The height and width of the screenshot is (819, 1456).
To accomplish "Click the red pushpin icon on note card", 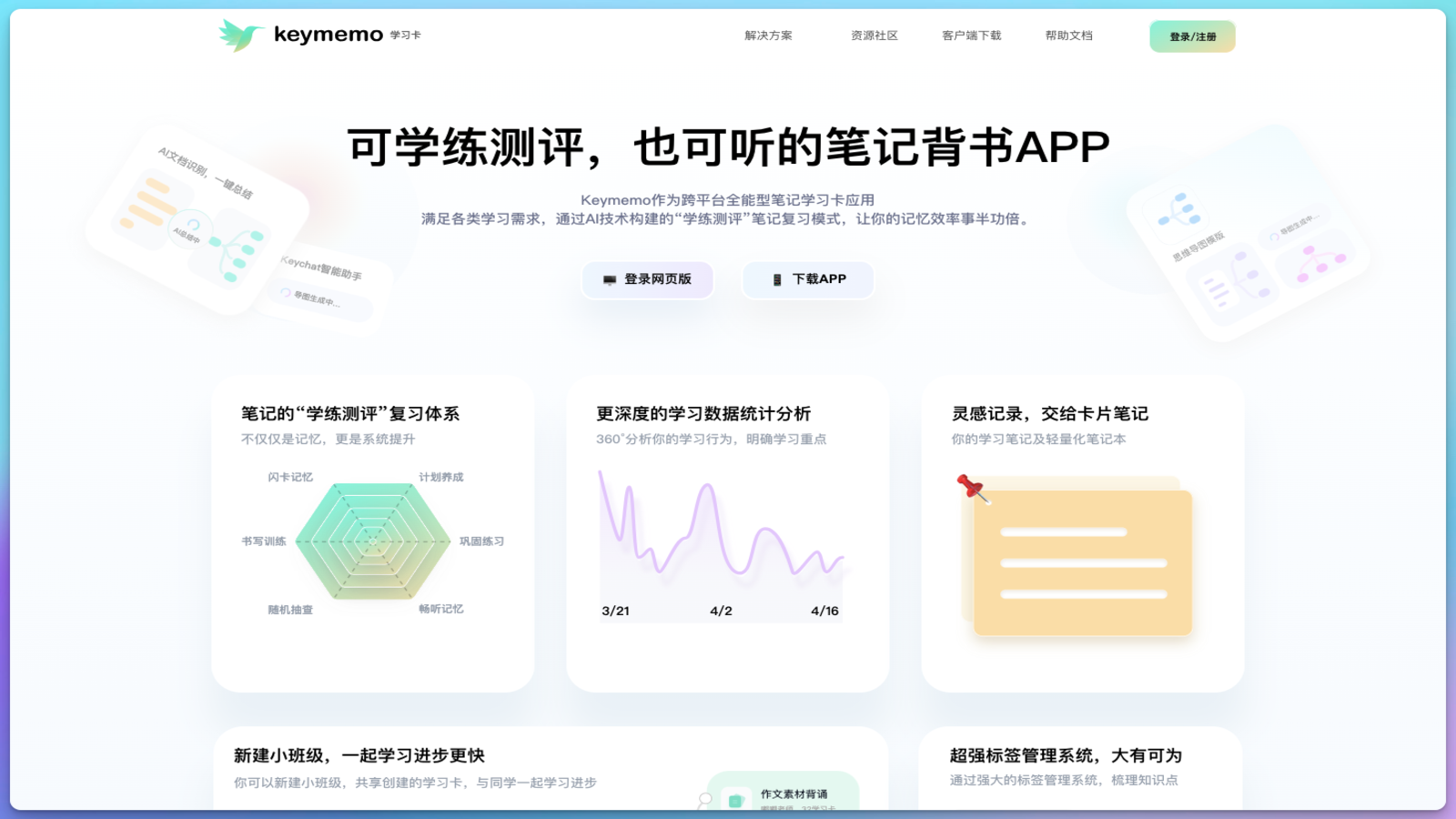I will click(972, 488).
